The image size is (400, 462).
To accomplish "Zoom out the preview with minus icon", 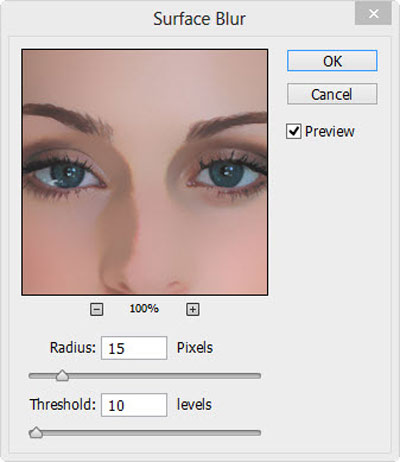I will 97,309.
